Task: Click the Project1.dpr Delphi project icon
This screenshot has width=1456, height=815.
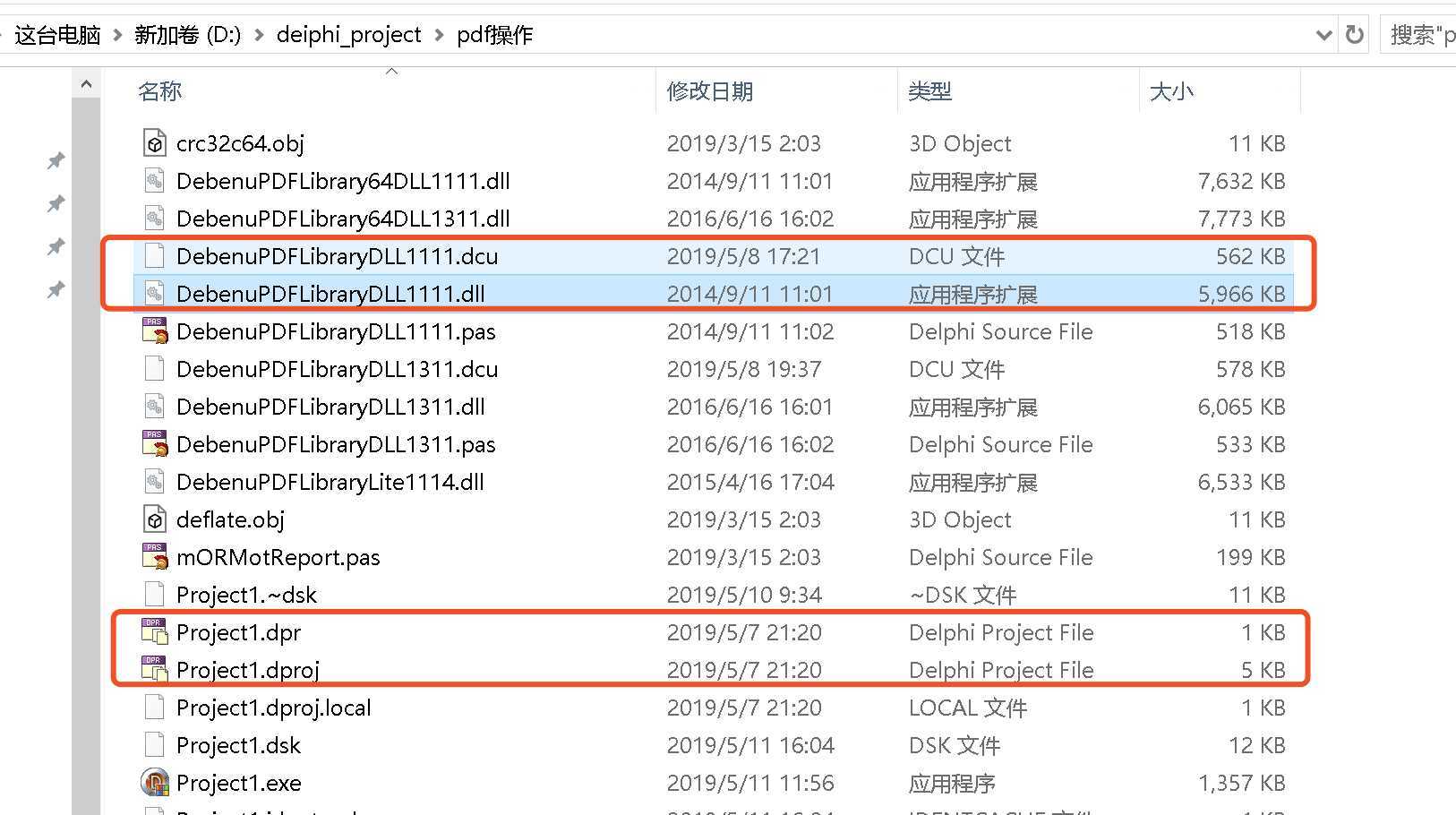Action: tap(155, 632)
